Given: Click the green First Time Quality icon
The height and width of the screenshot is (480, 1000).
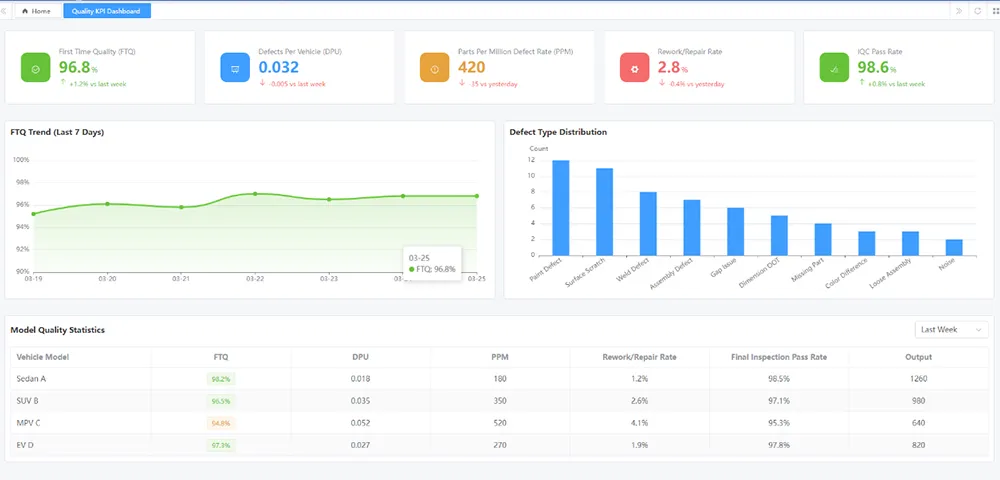Looking at the screenshot, I should click(x=36, y=68).
